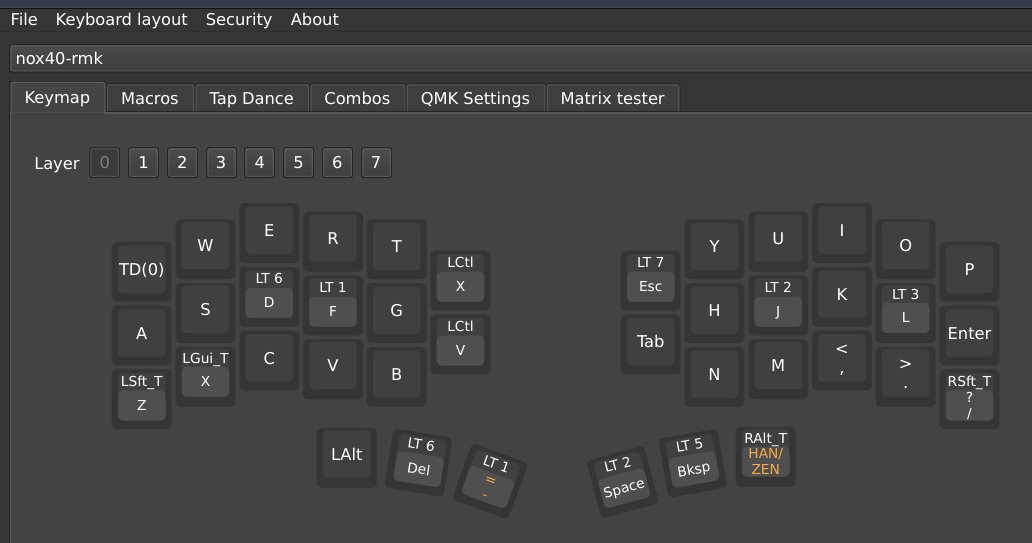Select the LT 3 L key

click(906, 312)
